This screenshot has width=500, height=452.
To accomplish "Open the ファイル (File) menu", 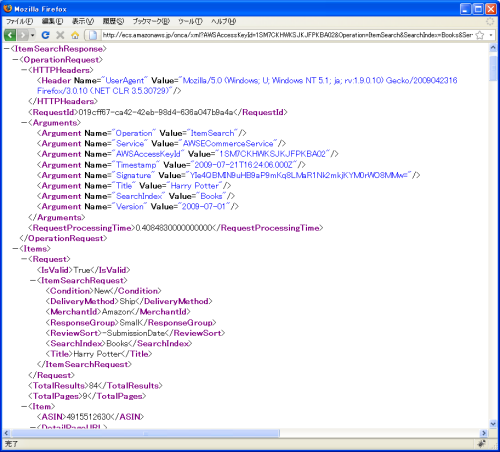I will pos(19,21).
